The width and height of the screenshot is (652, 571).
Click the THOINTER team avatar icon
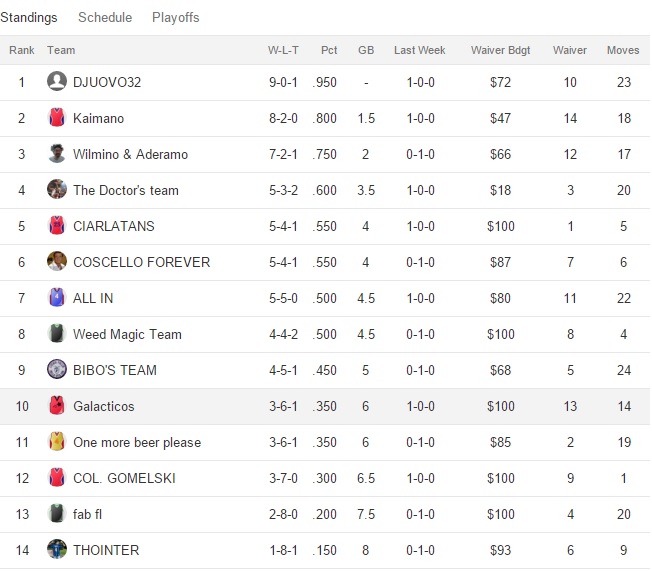coord(57,550)
